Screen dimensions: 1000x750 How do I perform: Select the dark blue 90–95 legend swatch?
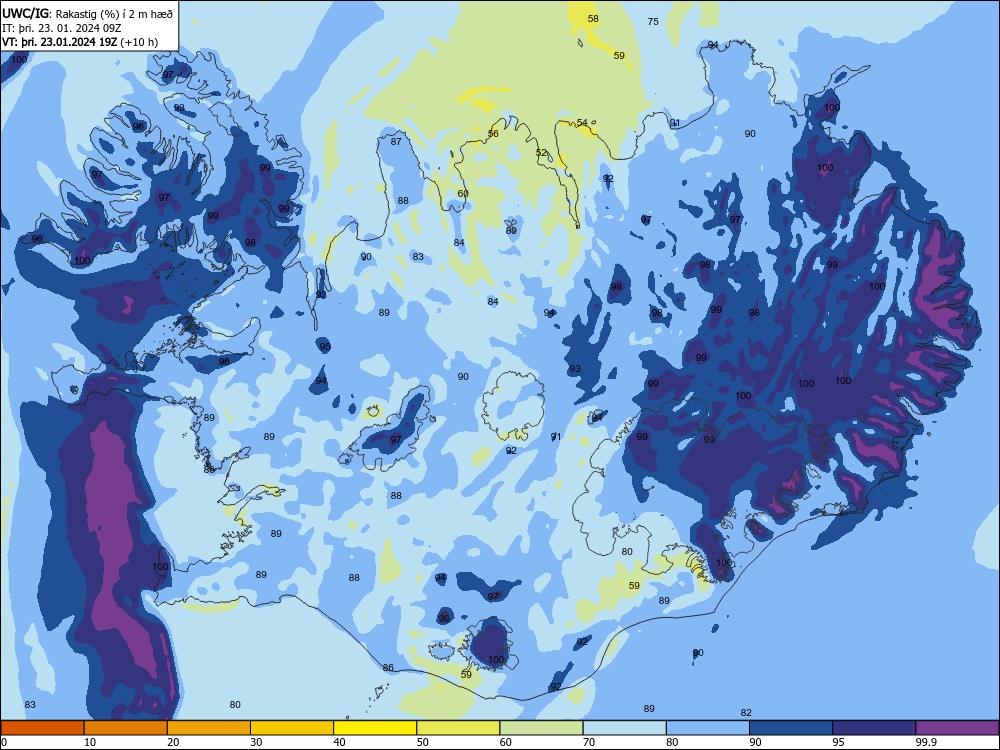[791, 728]
